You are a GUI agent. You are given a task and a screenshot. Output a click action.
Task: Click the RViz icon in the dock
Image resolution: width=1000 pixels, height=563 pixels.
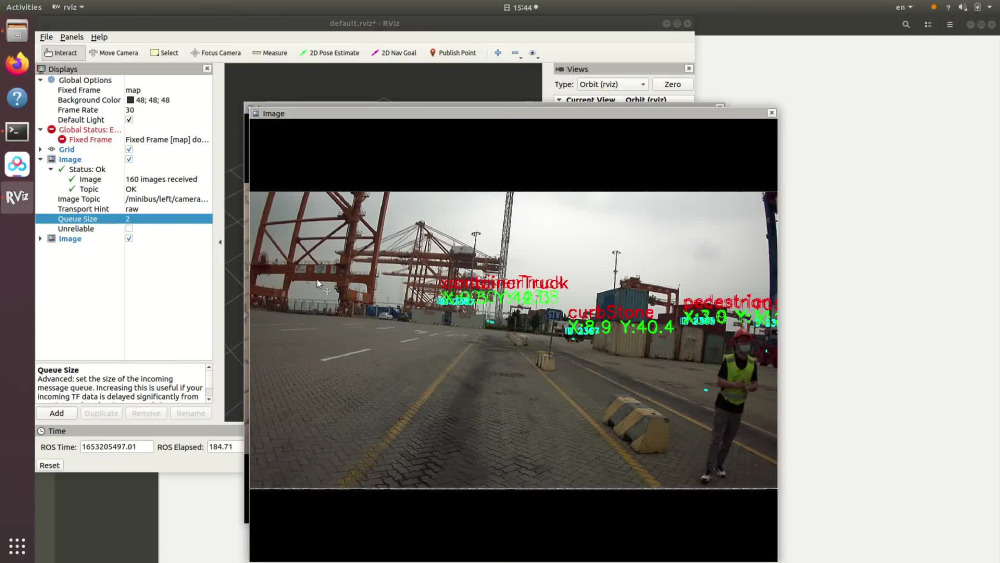click(17, 197)
